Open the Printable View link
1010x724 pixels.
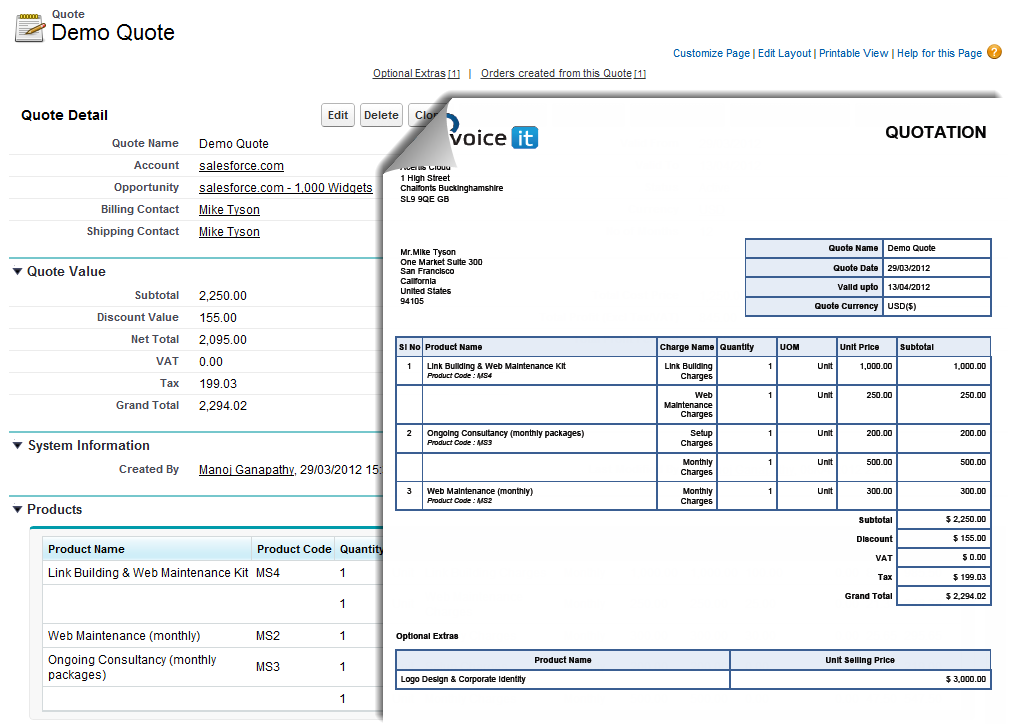[853, 53]
